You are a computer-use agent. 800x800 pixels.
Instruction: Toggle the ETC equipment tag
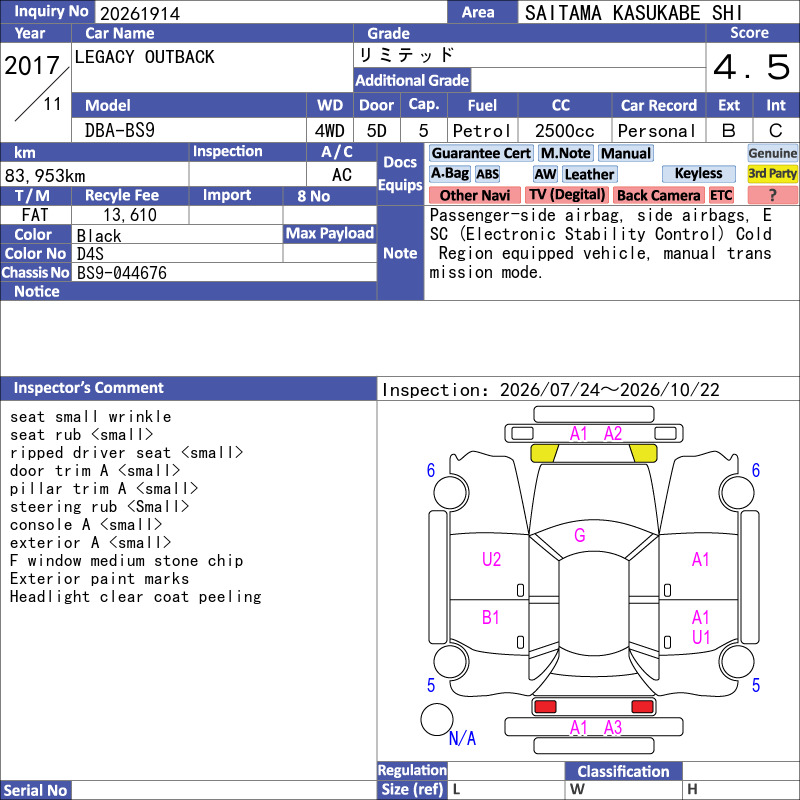(721, 195)
